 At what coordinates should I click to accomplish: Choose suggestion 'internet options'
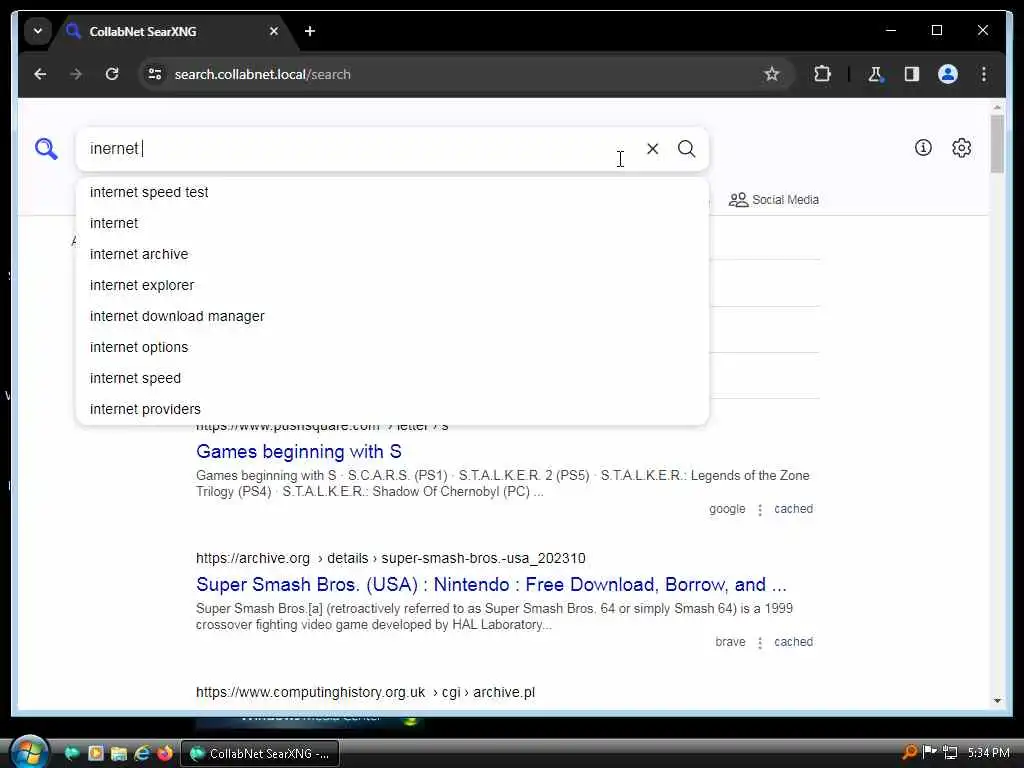click(x=392, y=347)
